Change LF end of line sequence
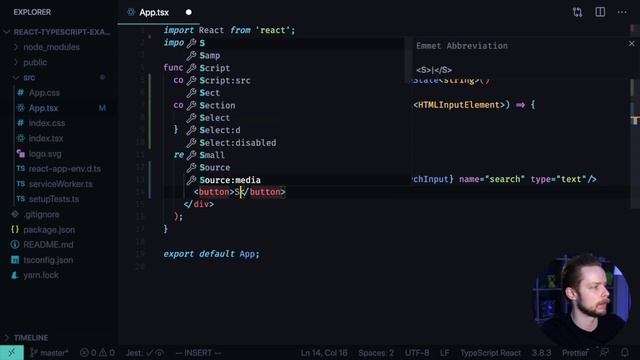Viewport: 640px width, 360px height. click(444, 353)
